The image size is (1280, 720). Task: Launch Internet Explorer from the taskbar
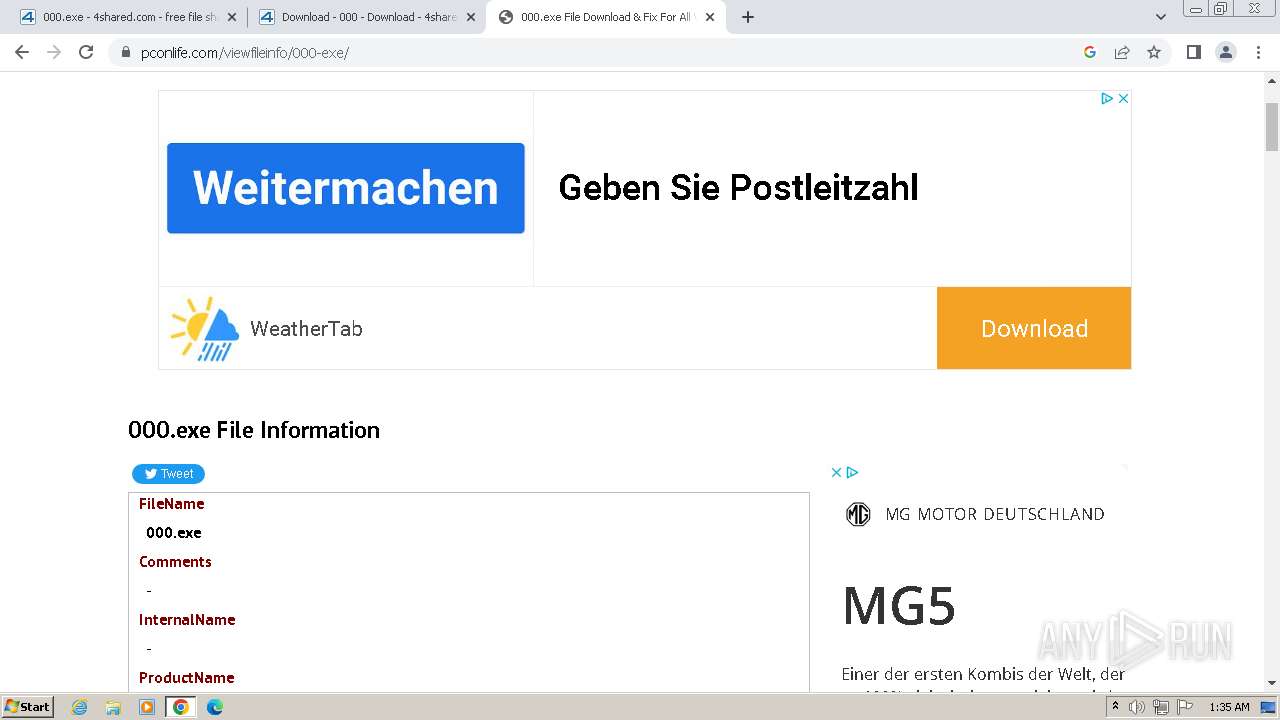click(80, 707)
